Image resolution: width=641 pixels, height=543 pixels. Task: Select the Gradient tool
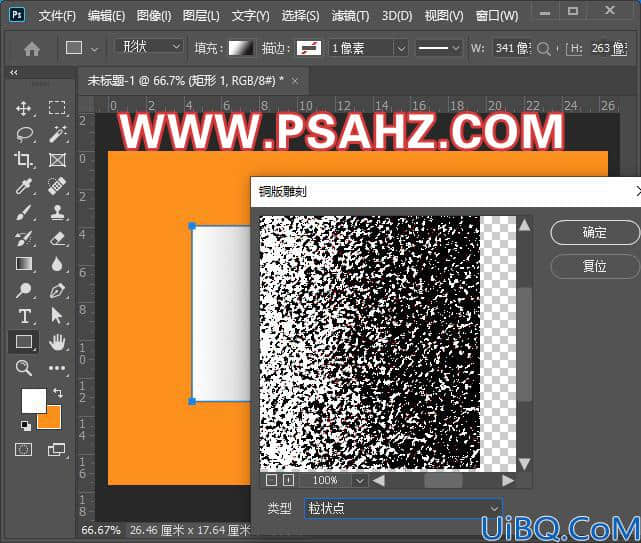coord(23,264)
